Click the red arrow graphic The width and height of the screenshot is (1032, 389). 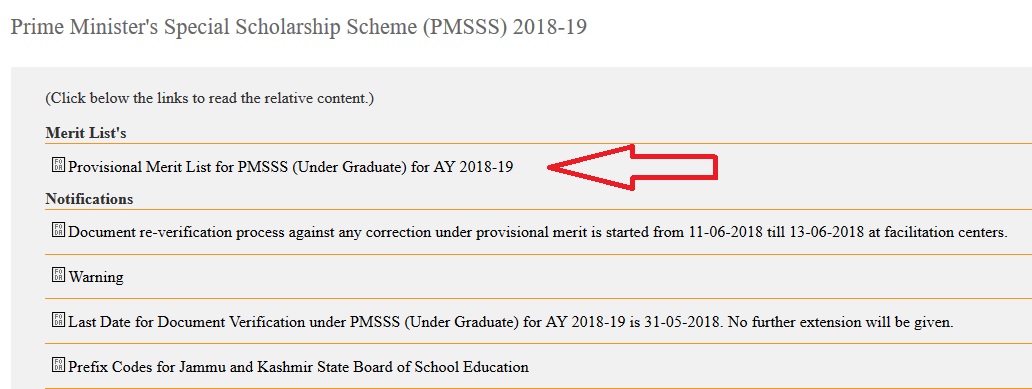pyautogui.click(x=632, y=167)
